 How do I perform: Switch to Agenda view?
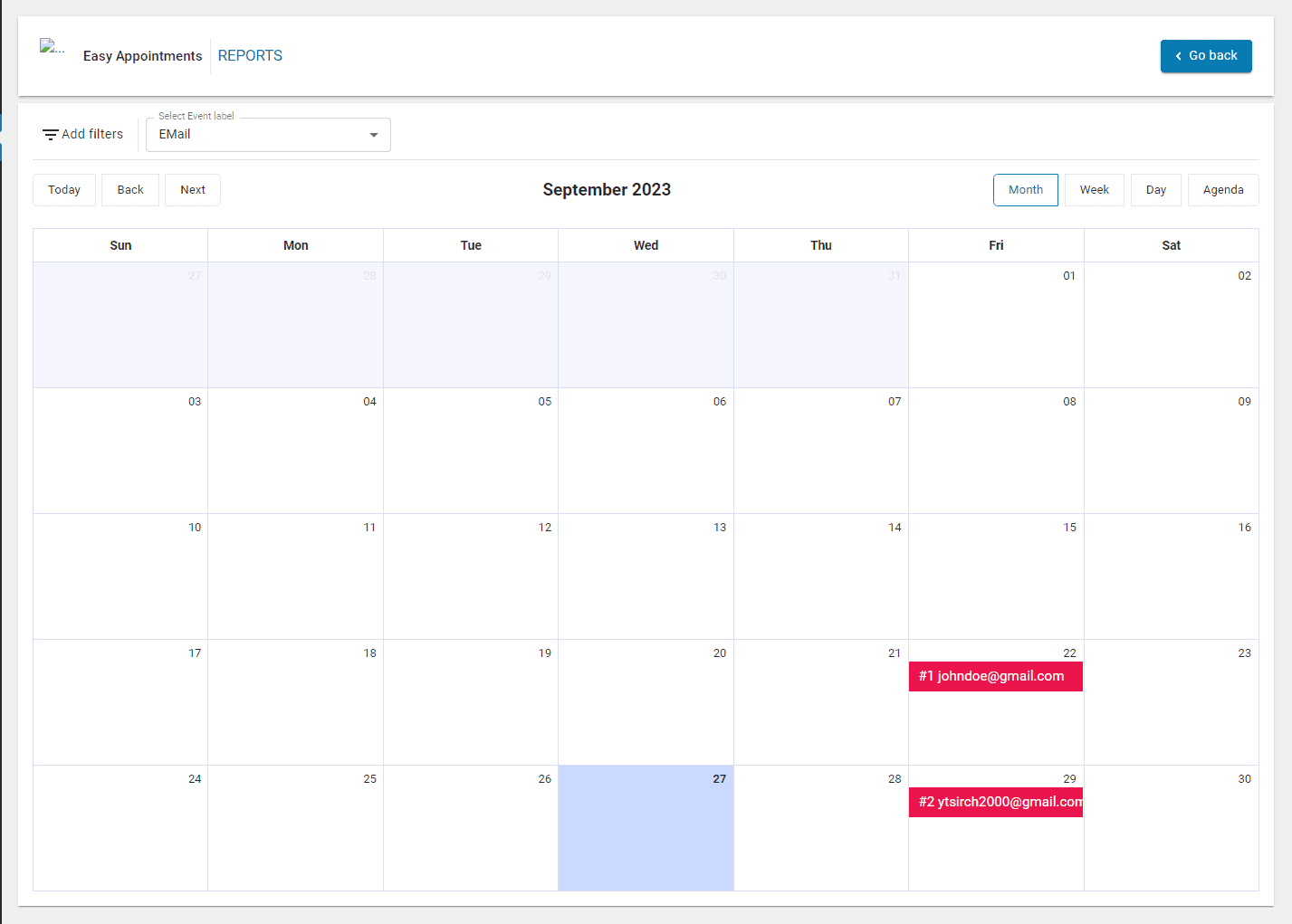tap(1222, 190)
